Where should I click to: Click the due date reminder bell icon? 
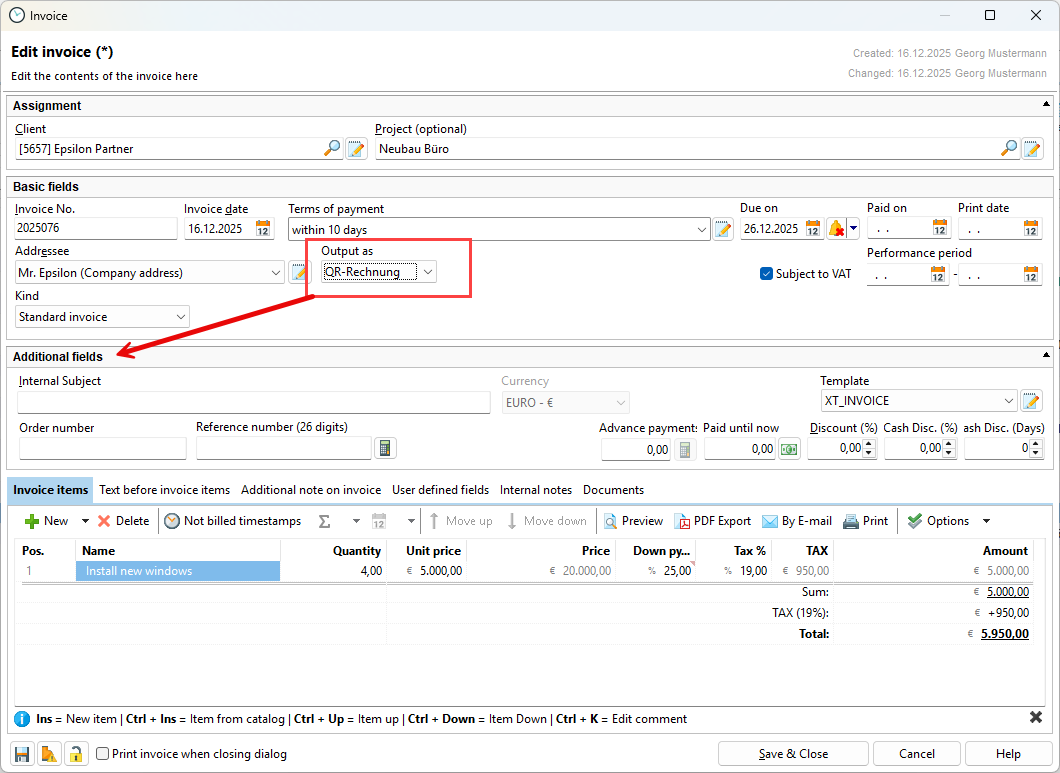tap(836, 229)
